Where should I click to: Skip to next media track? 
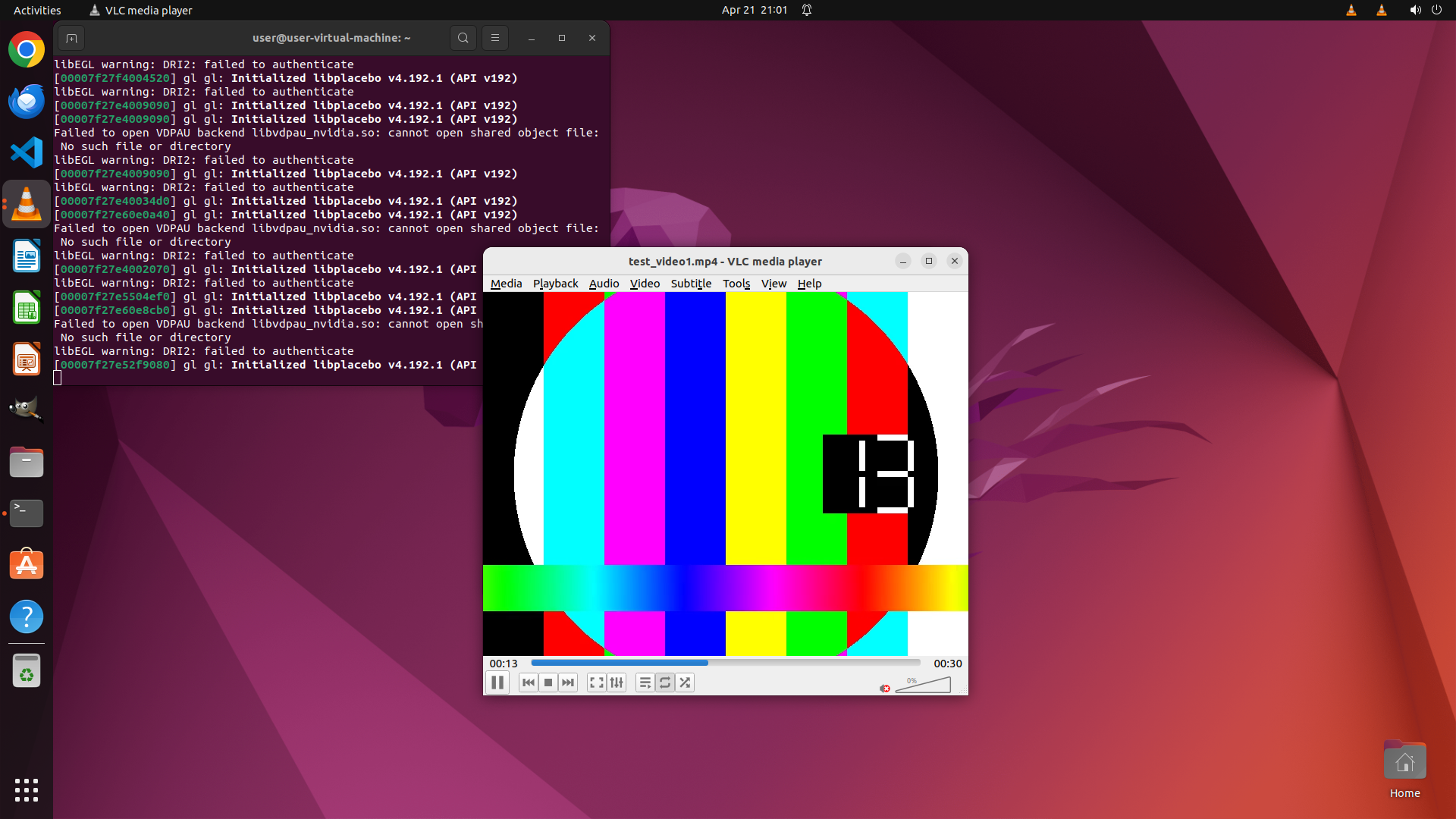point(568,682)
